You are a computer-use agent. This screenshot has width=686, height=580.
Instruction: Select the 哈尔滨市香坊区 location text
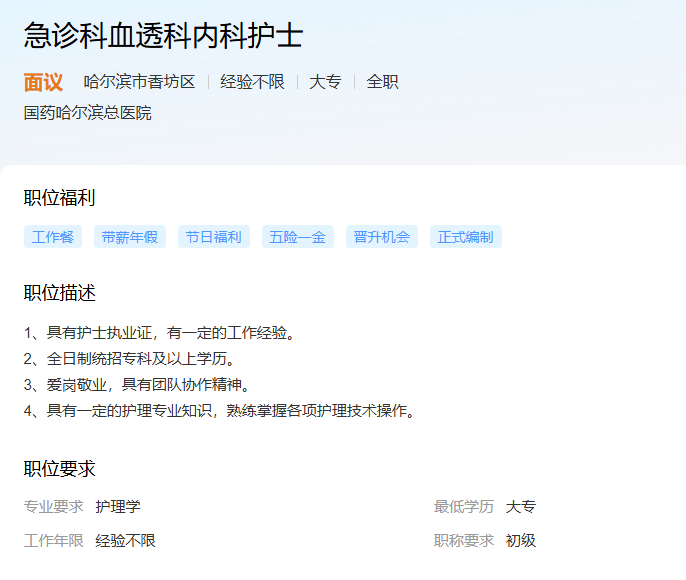coord(139,82)
